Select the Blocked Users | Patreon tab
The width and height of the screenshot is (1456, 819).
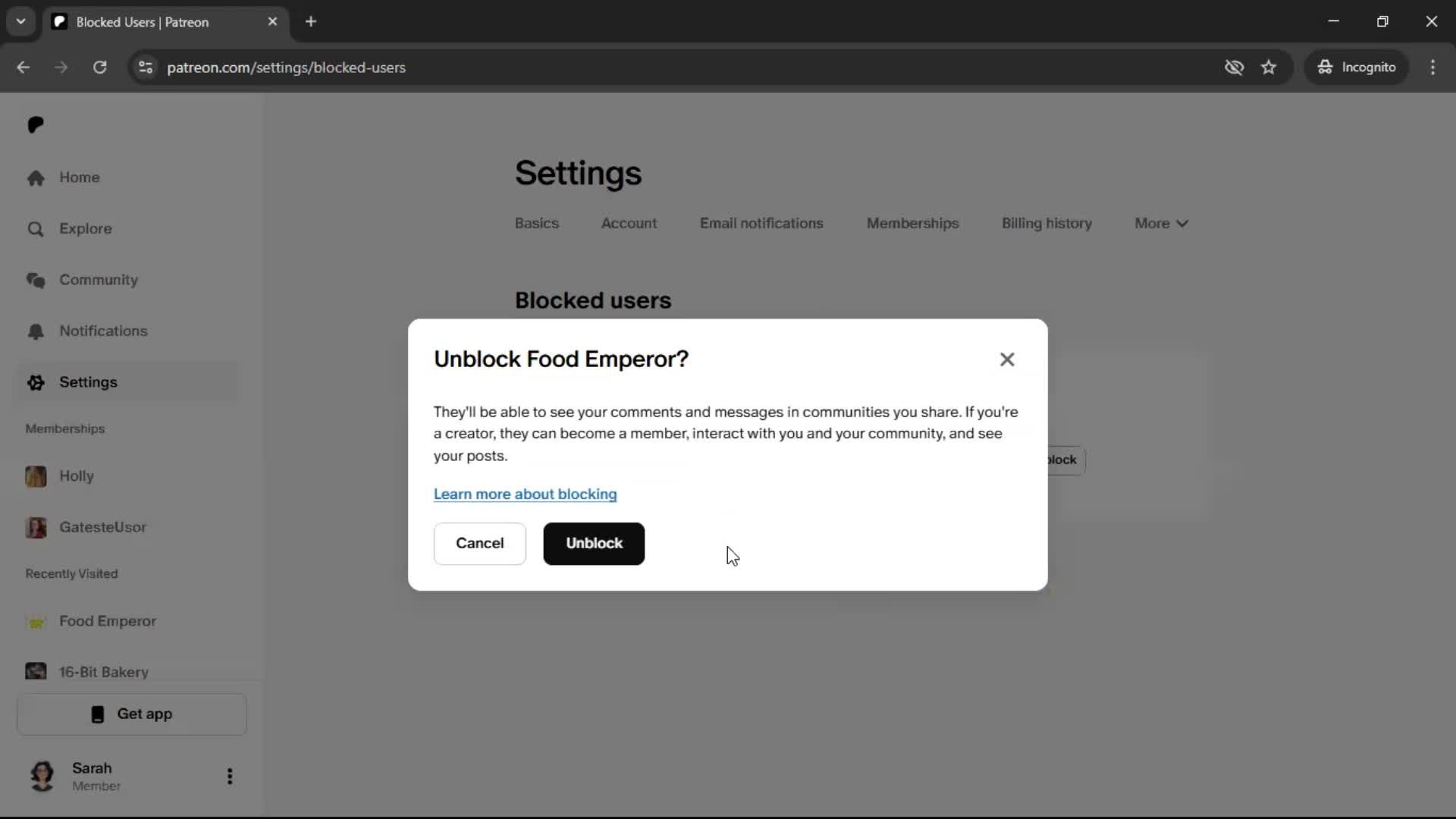click(165, 22)
